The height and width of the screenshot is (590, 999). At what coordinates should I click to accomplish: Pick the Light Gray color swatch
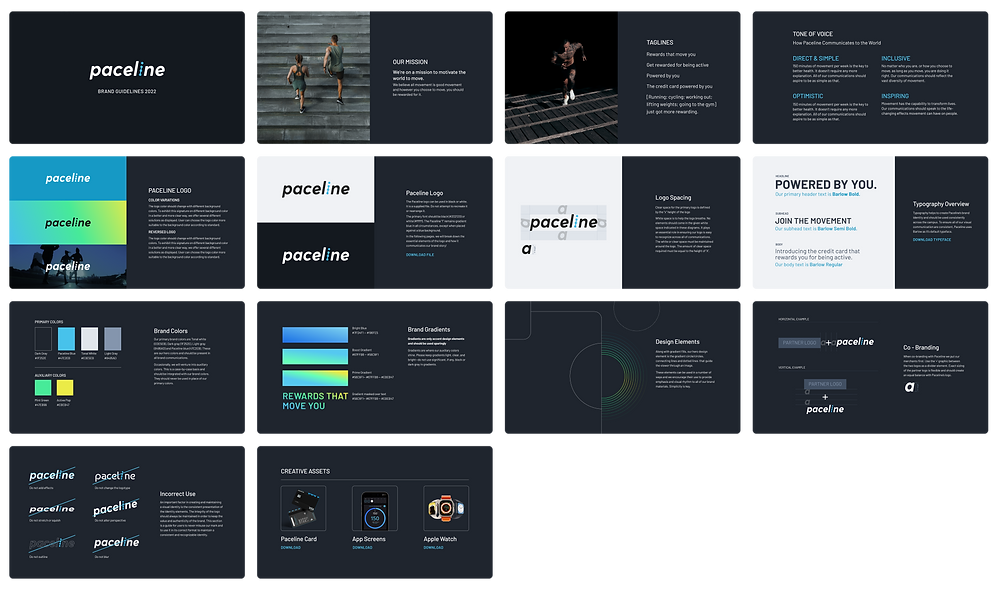[x=113, y=339]
